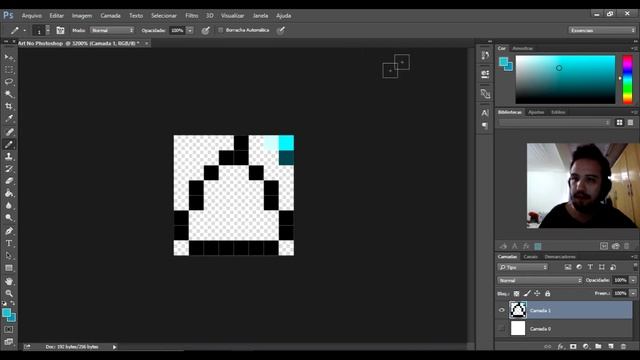
Task: Select the Move tool
Action: tap(9, 57)
